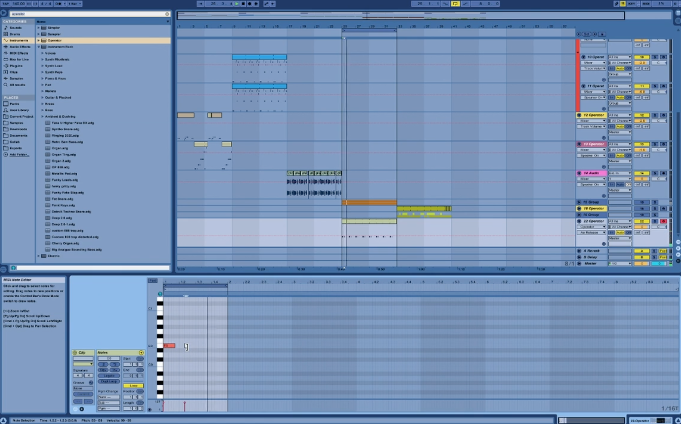Click the Dupl. Loop button
Viewport: 681px width, 424px height.
coord(109,381)
